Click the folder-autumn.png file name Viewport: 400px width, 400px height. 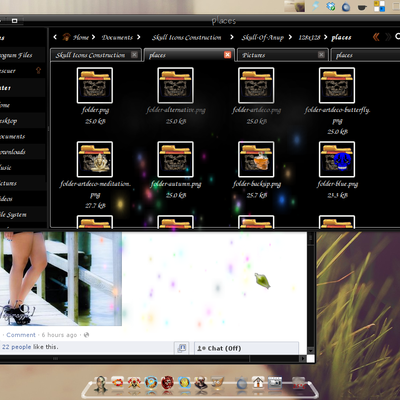coord(176,184)
